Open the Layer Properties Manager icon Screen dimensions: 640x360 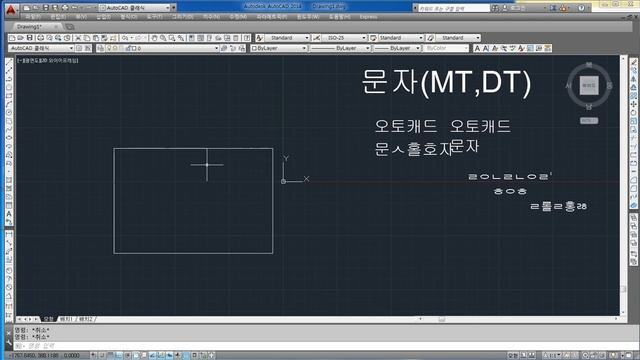coord(100,48)
